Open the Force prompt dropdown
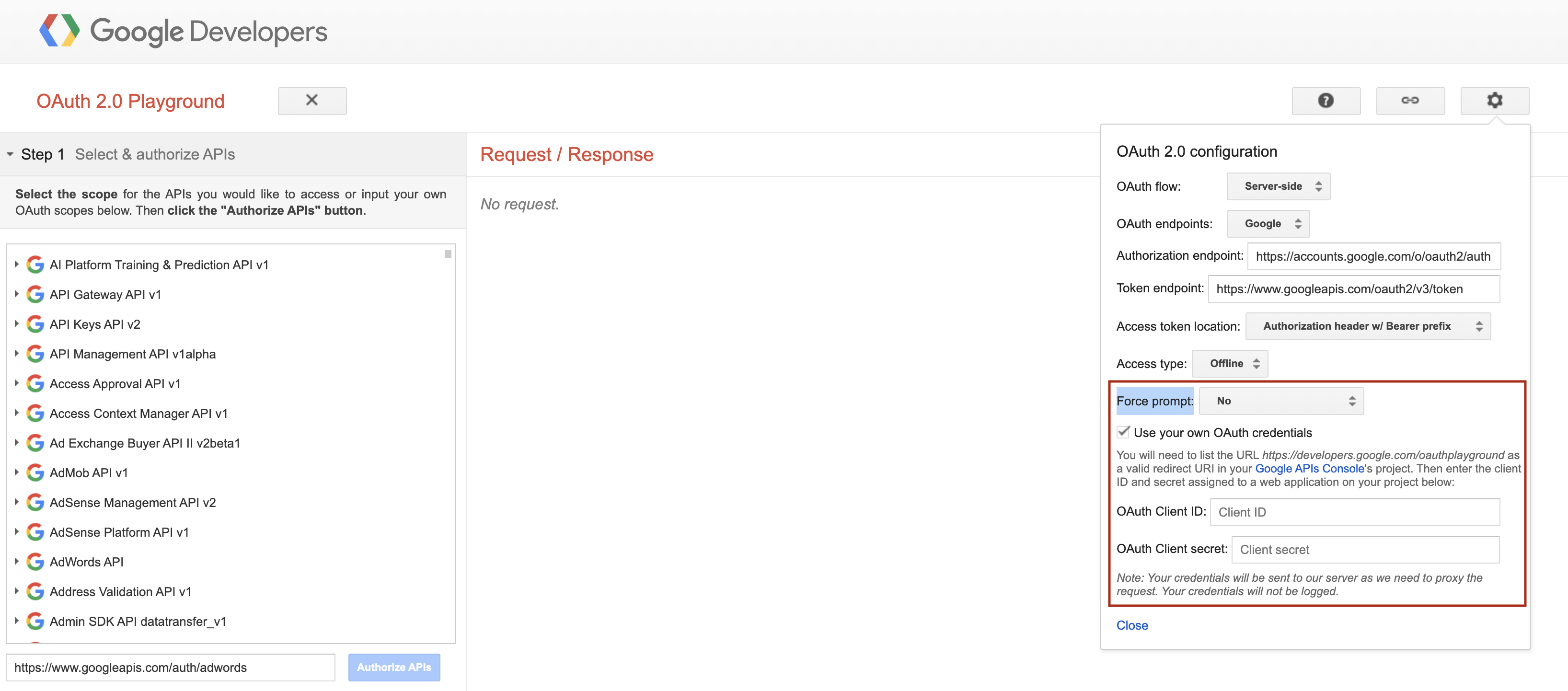This screenshot has width=1568, height=691. coord(1280,401)
